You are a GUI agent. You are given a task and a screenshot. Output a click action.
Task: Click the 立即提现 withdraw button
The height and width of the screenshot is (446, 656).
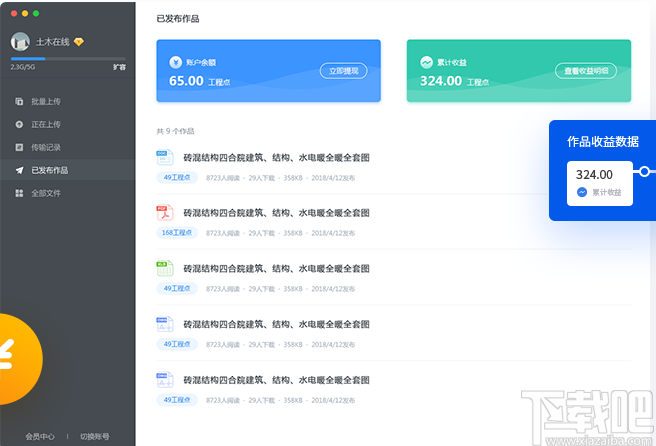[x=343, y=71]
